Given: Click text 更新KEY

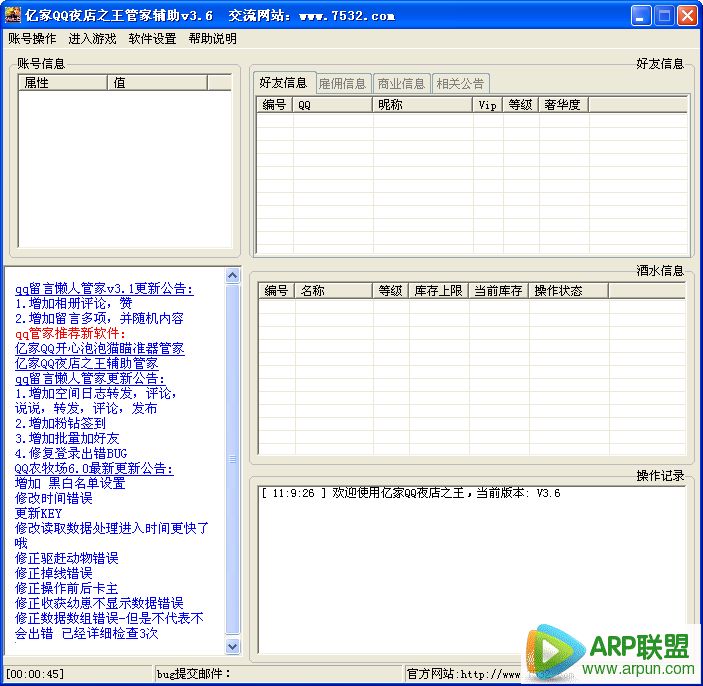Looking at the screenshot, I should tap(38, 513).
